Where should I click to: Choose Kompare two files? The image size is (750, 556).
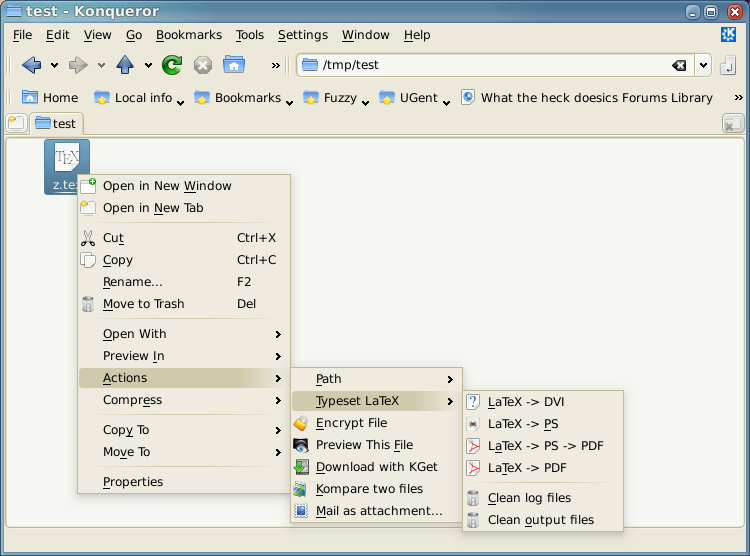[376, 489]
